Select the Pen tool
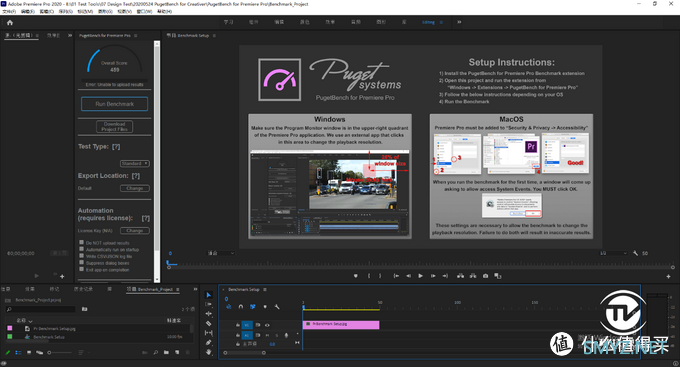680x367 pixels. [x=209, y=343]
